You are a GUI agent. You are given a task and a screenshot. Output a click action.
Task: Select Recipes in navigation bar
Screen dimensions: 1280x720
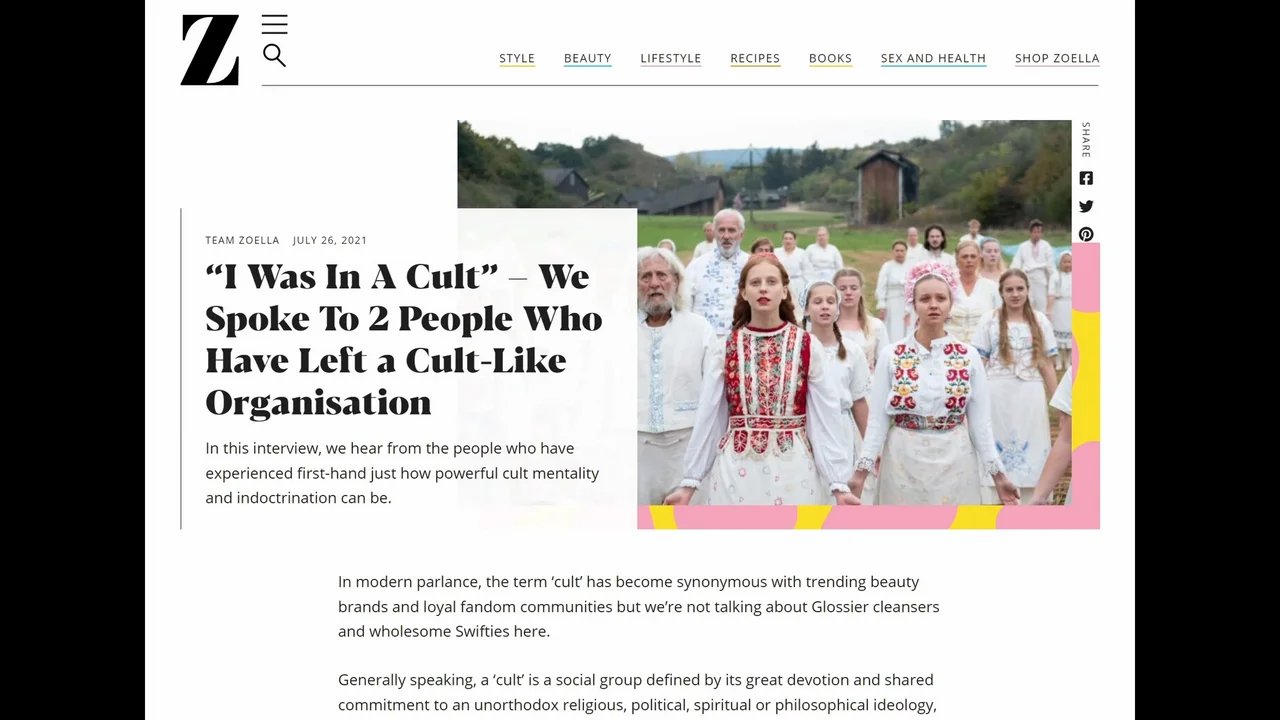coord(755,58)
